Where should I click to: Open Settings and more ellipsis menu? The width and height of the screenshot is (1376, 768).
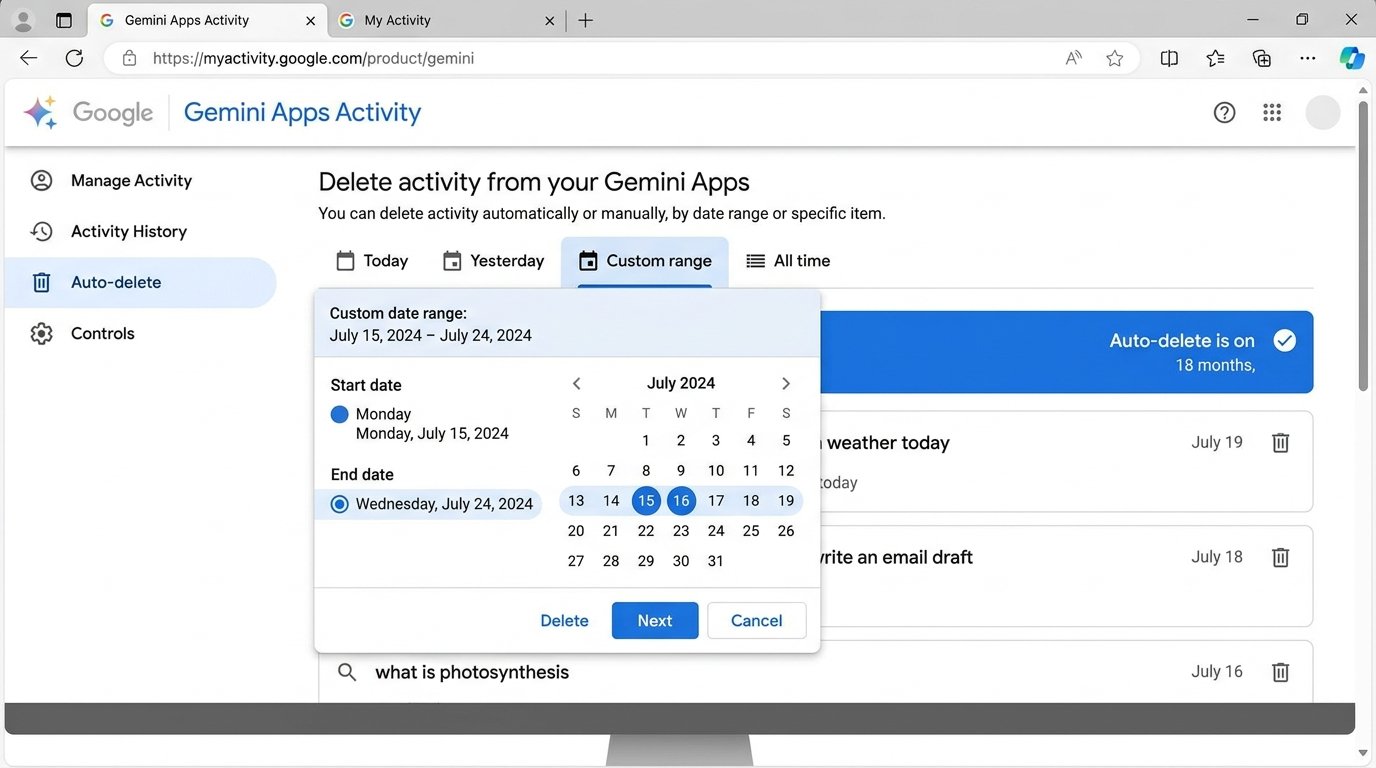click(x=1308, y=58)
